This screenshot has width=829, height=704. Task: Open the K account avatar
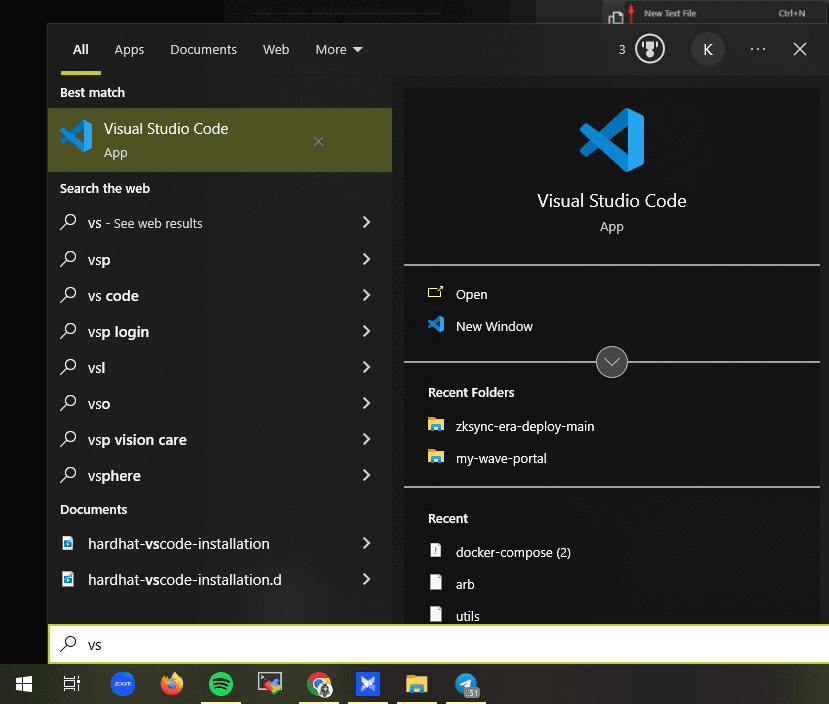point(707,50)
